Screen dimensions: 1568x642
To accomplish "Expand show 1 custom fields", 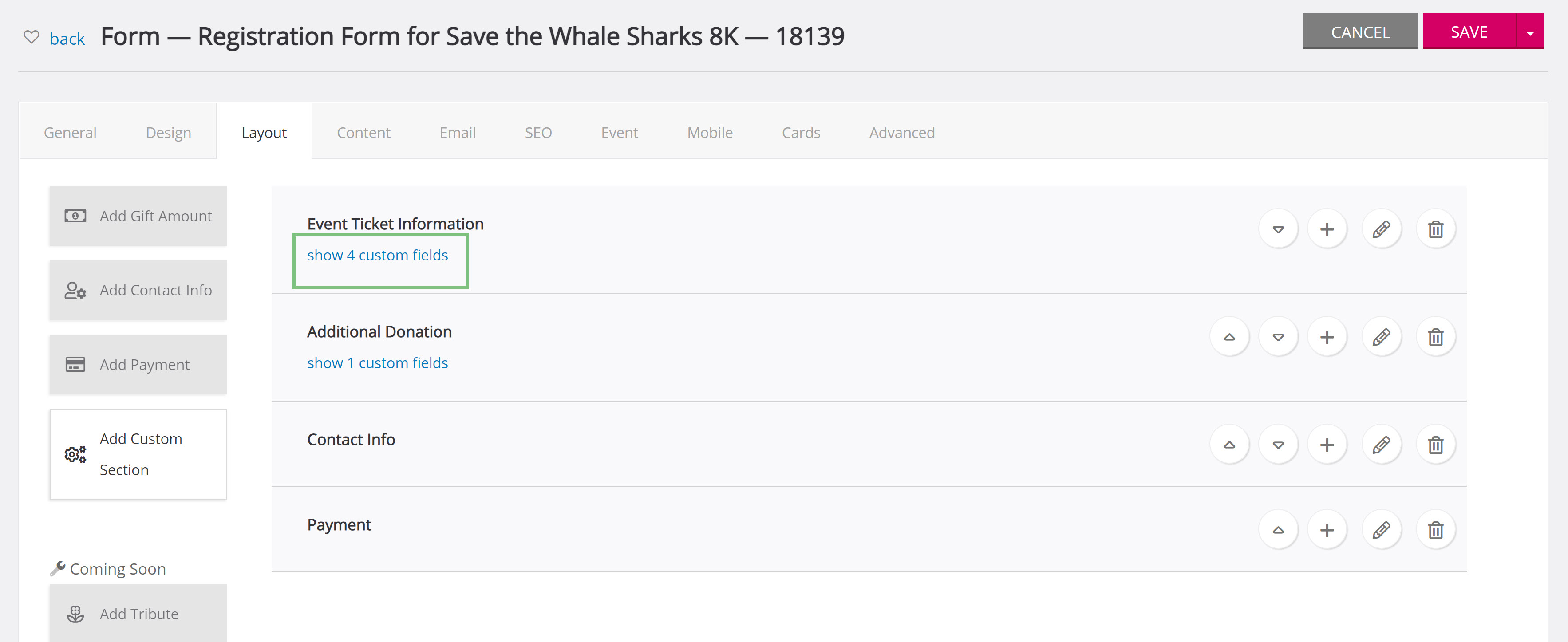I will point(377,362).
